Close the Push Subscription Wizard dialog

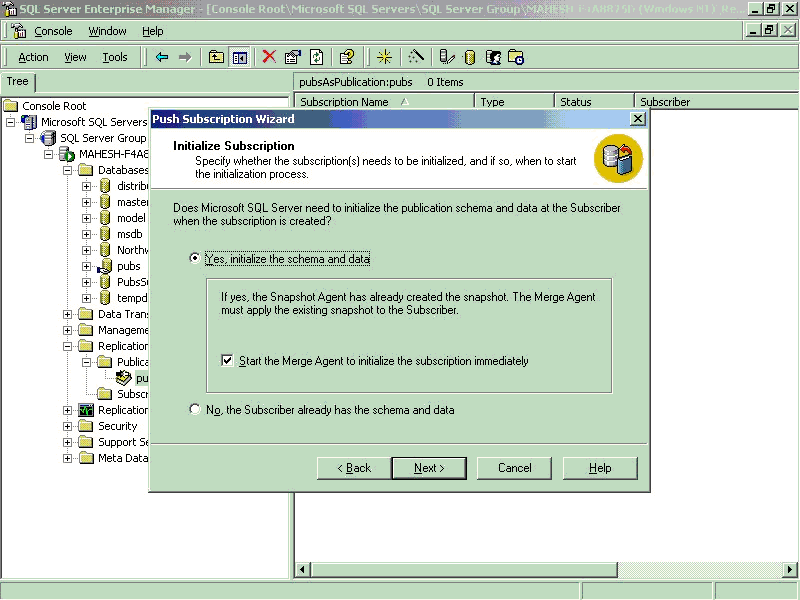638,119
